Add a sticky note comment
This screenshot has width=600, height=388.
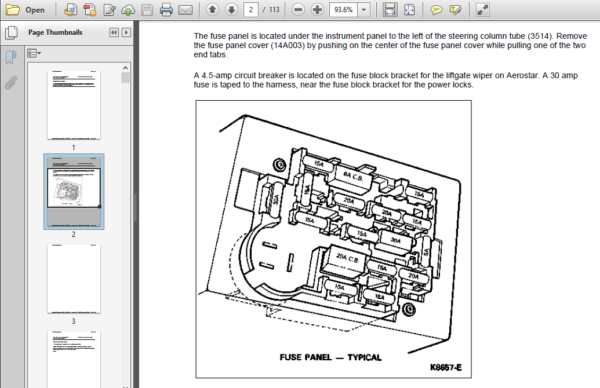click(x=436, y=10)
